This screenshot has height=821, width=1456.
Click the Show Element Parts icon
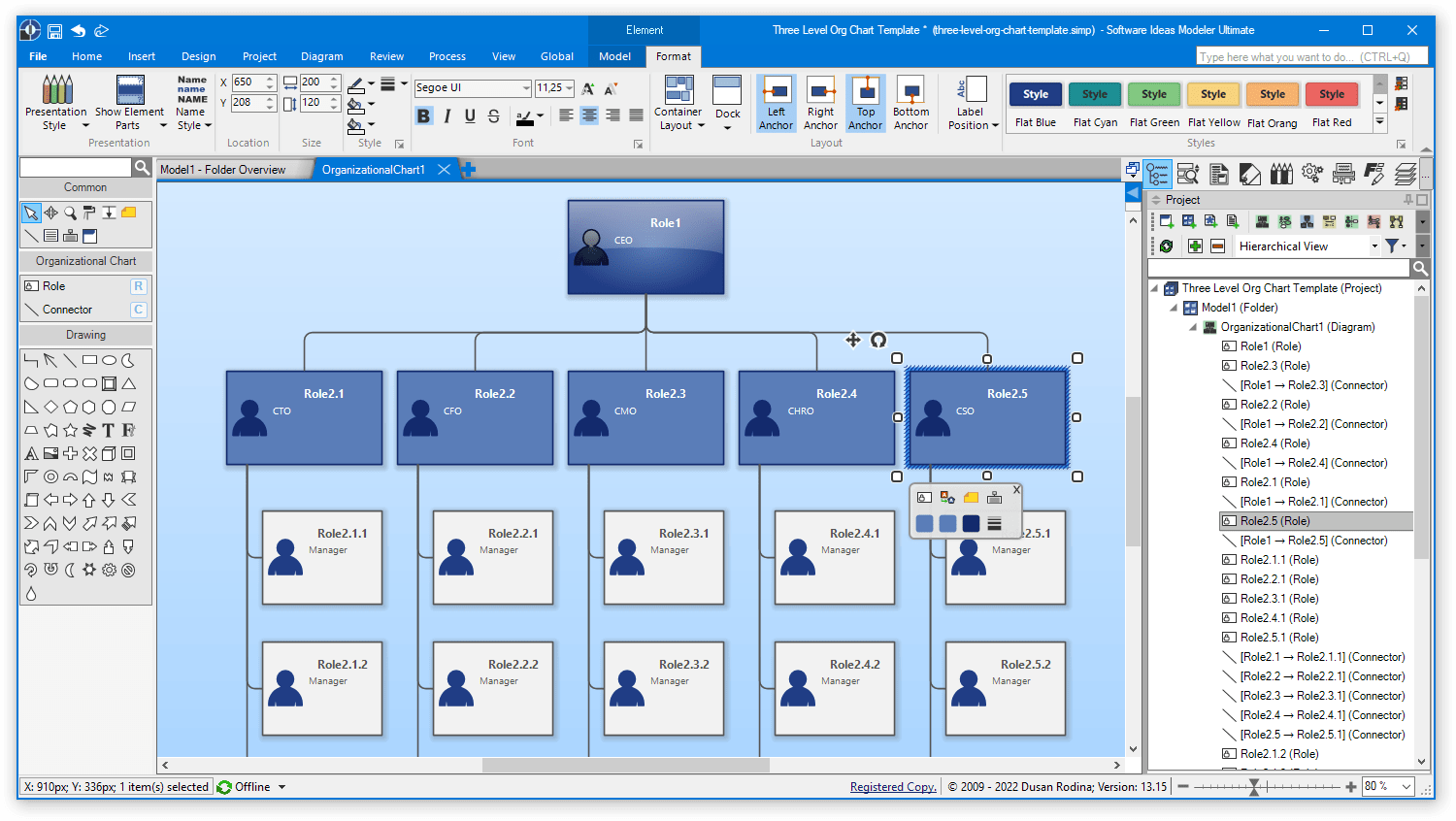(129, 103)
